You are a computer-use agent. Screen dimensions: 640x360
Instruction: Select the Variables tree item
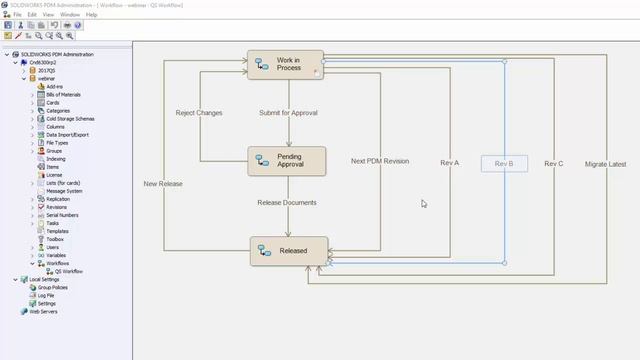(56, 255)
